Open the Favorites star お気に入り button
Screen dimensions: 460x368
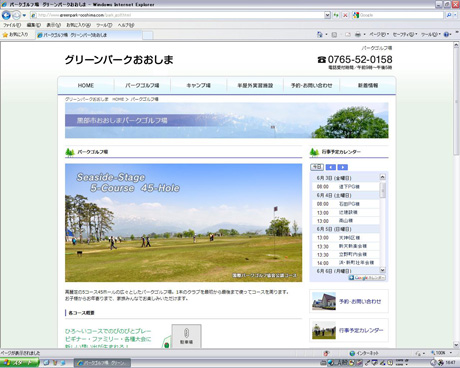click(x=15, y=34)
